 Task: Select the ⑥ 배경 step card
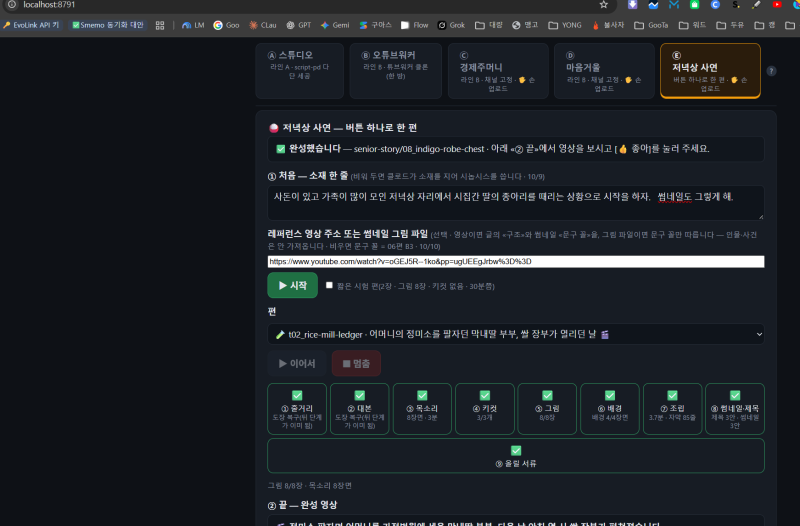click(610, 409)
